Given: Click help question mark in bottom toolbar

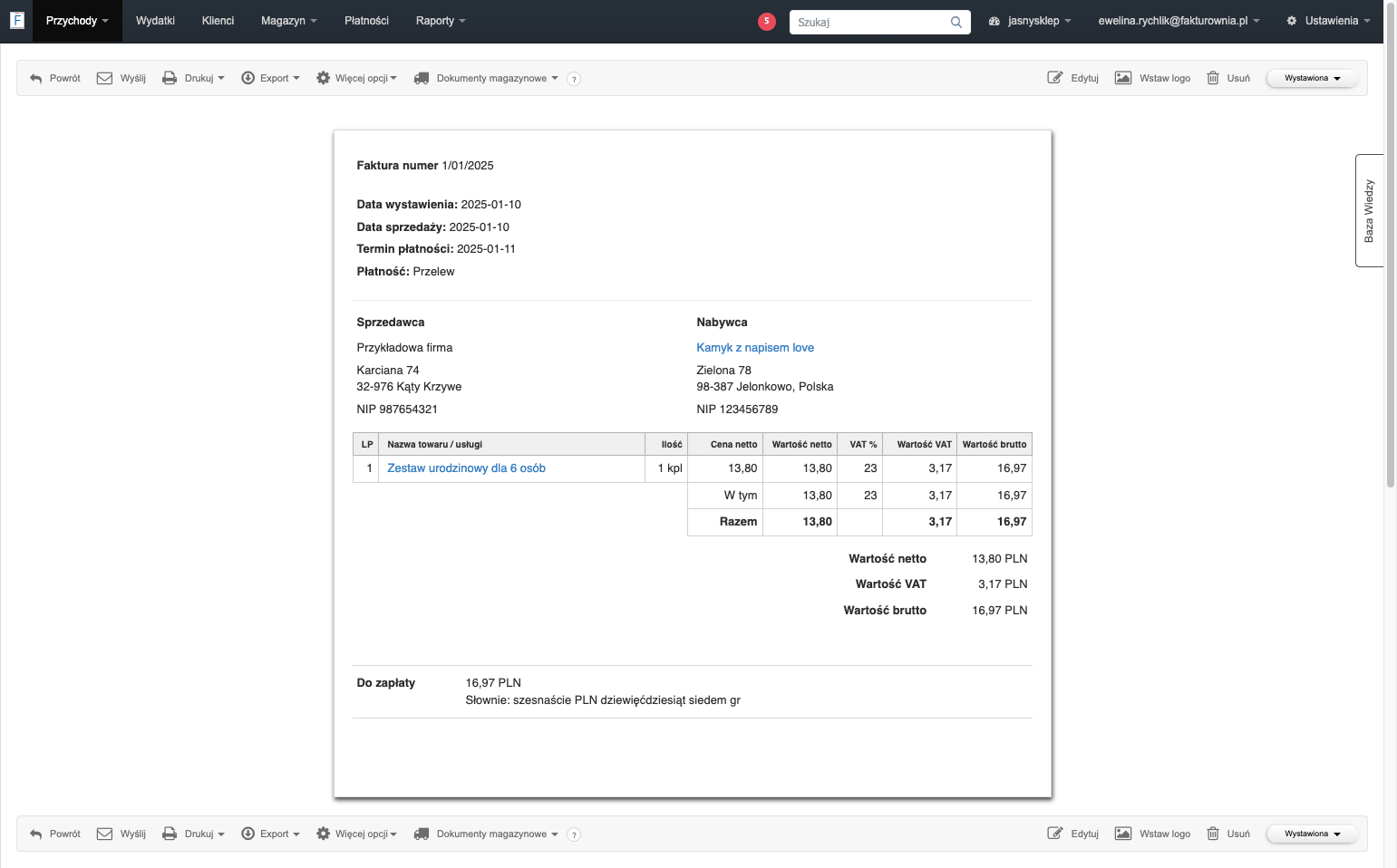Looking at the screenshot, I should coord(574,834).
